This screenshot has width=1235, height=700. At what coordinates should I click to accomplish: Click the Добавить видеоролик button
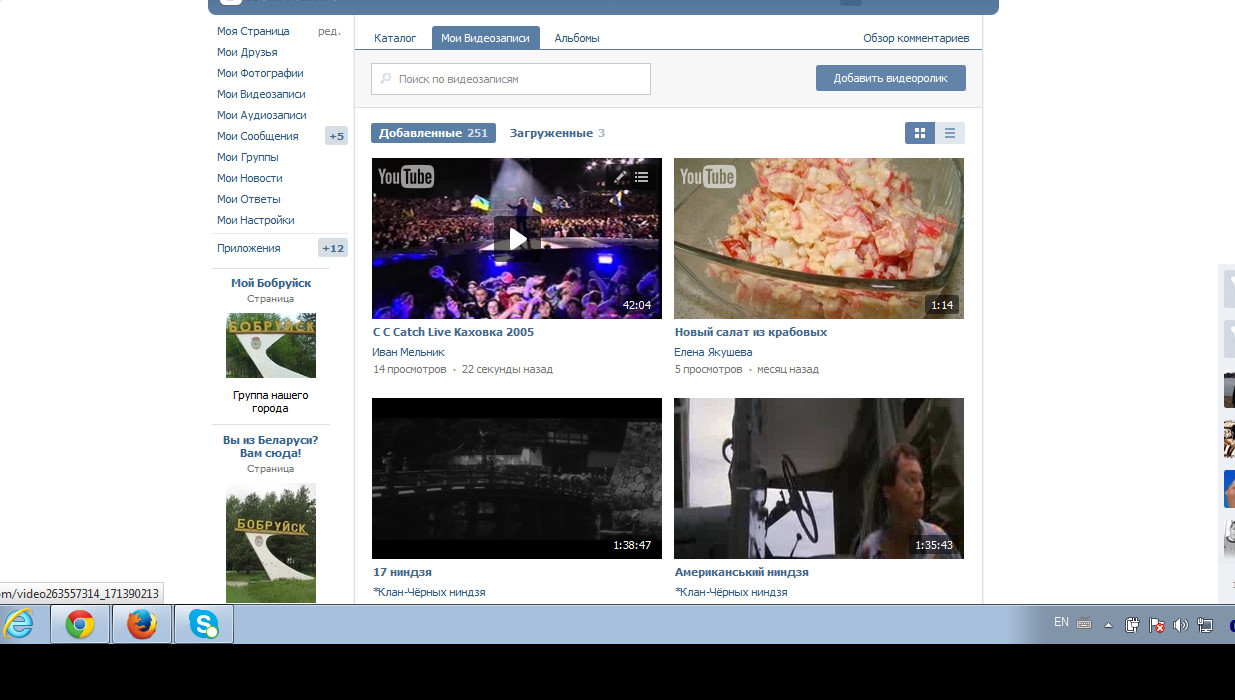(890, 78)
